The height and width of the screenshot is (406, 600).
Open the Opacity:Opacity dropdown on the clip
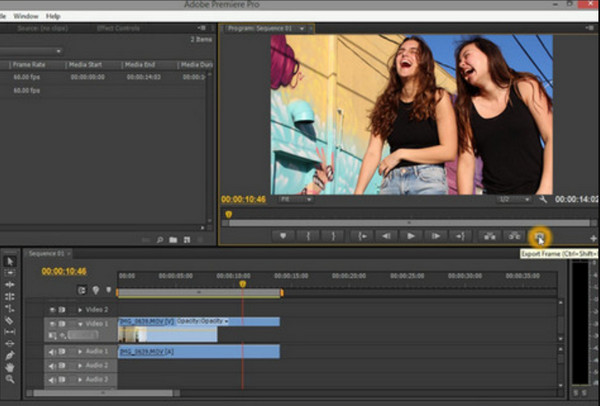pos(203,321)
